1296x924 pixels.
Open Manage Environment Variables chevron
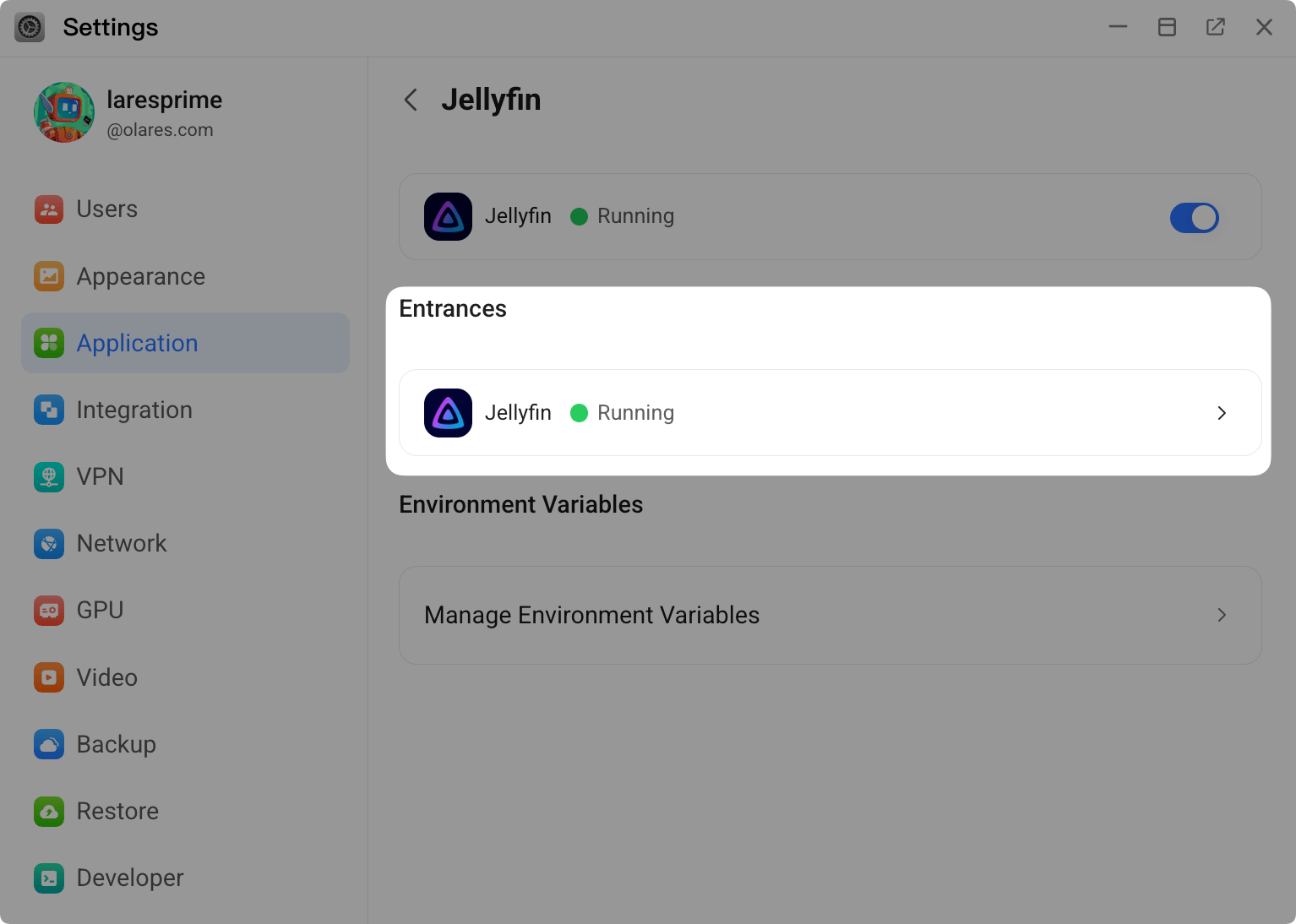(1222, 615)
